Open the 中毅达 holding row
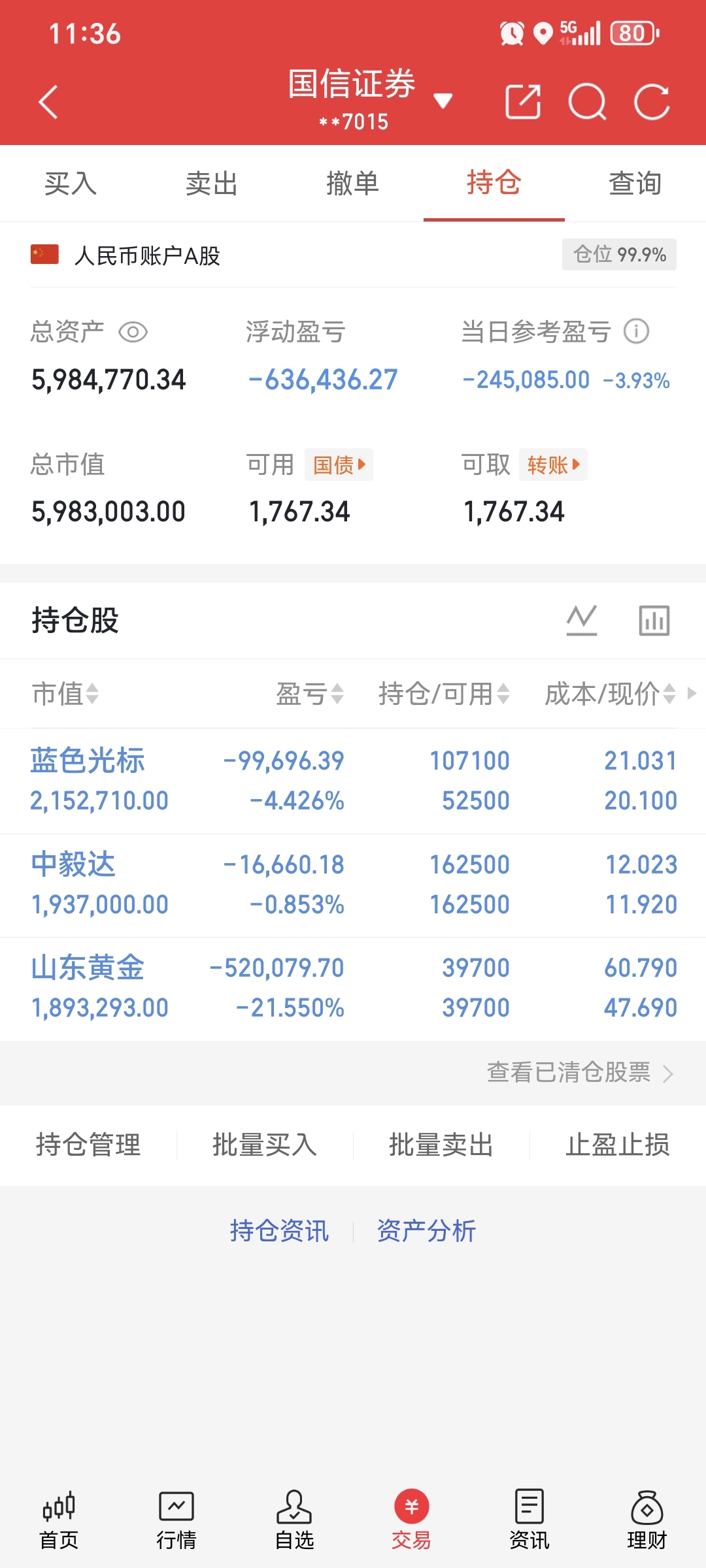Viewport: 706px width, 1568px height. tap(353, 885)
